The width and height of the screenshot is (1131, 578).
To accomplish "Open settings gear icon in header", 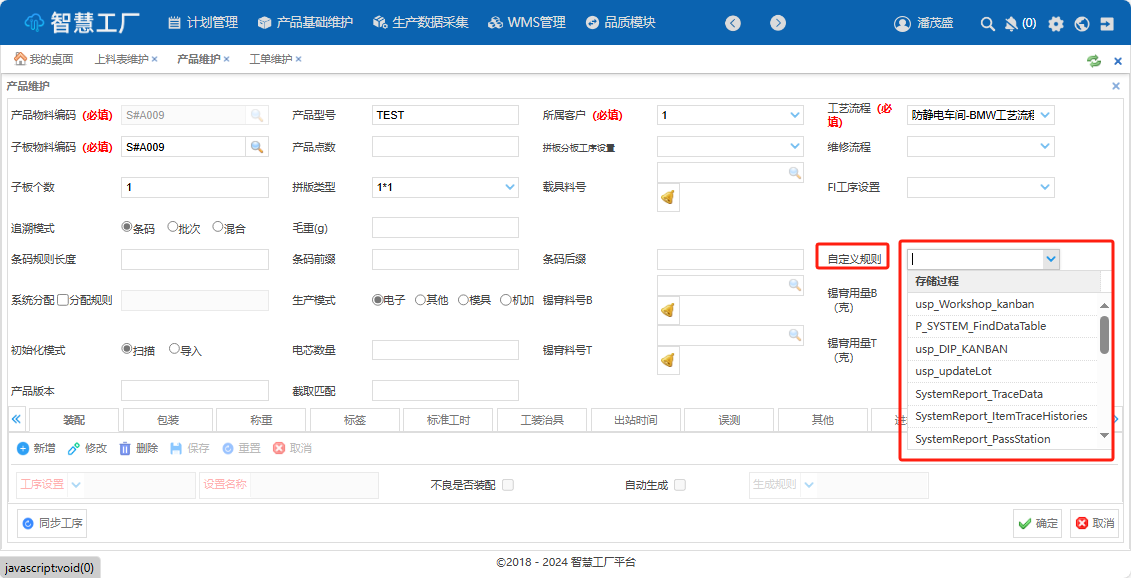I will click(1056, 23).
